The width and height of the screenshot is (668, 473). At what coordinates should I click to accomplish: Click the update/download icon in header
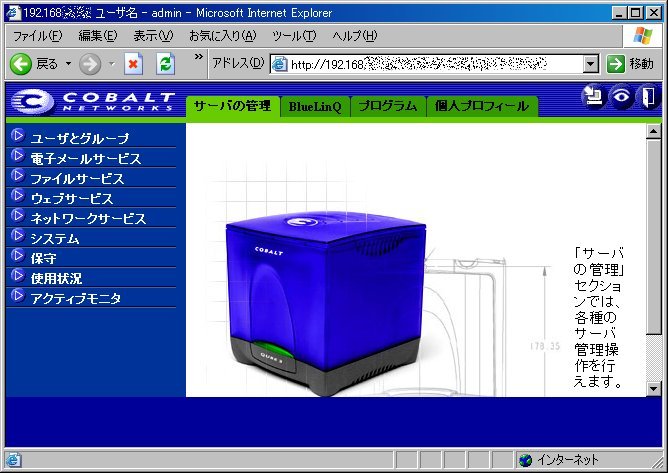pos(594,96)
